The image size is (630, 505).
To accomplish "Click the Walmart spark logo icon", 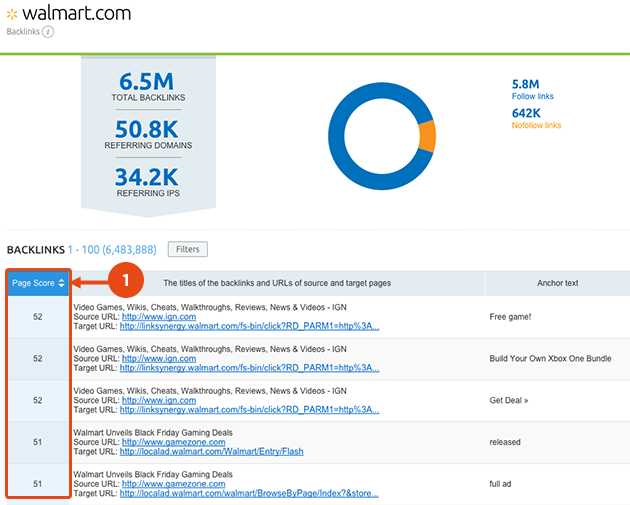I will [x=12, y=14].
